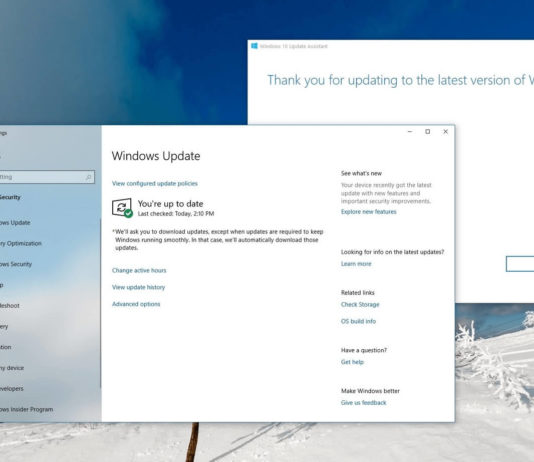Click "Last checked: Today, 2:10 PM" text

click(x=176, y=214)
